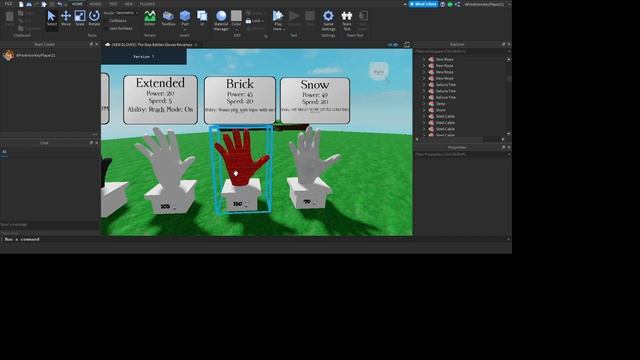Click the Team Create user avatar

pyautogui.click(x=8, y=55)
